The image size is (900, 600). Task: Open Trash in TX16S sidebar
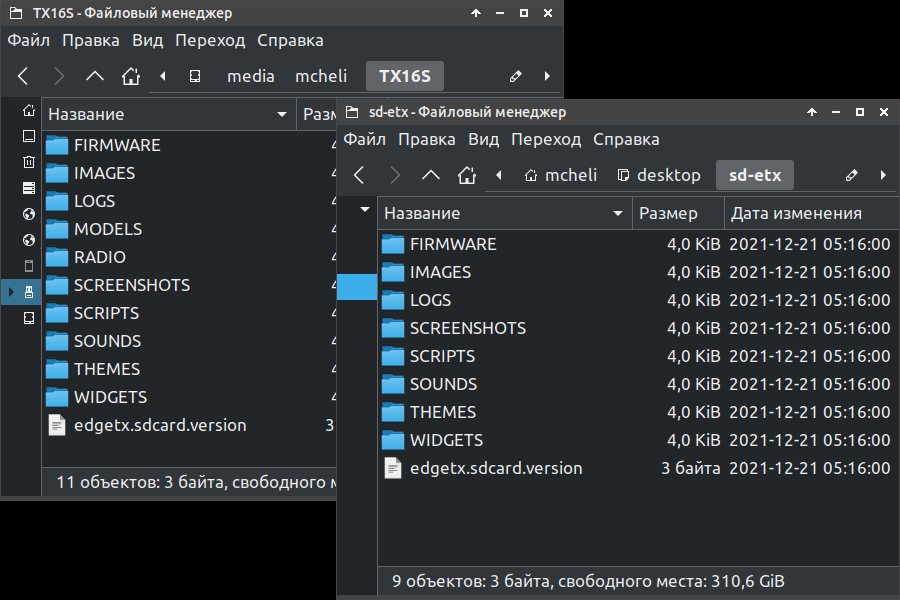tap(29, 162)
